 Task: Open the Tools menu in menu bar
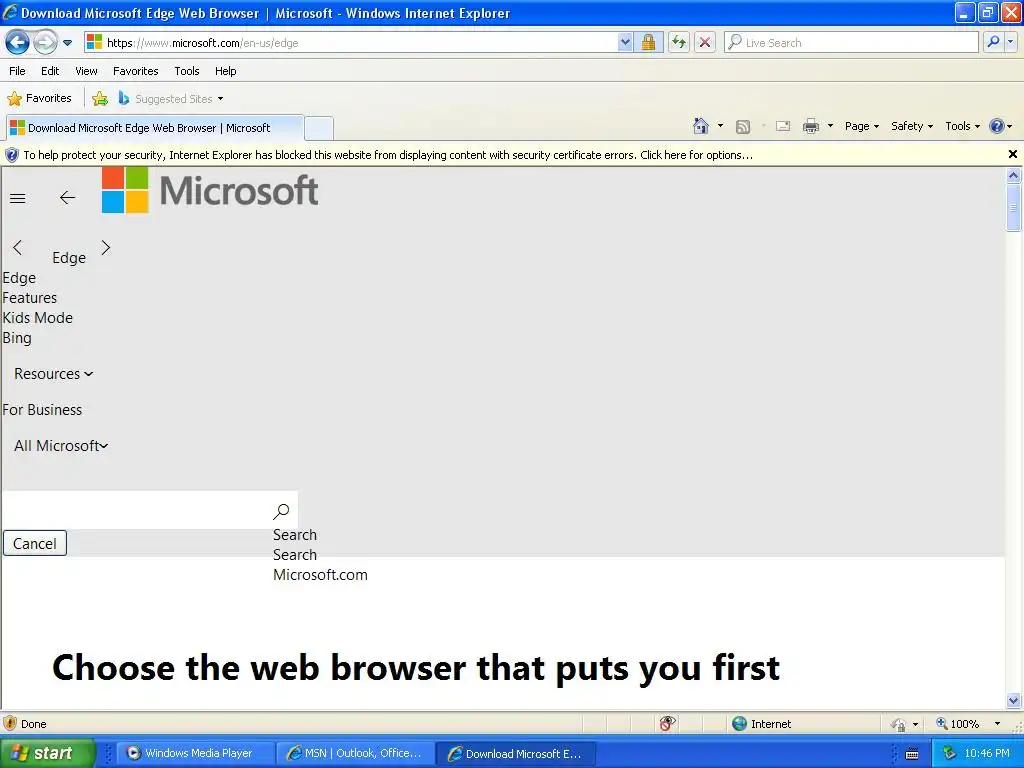(187, 71)
